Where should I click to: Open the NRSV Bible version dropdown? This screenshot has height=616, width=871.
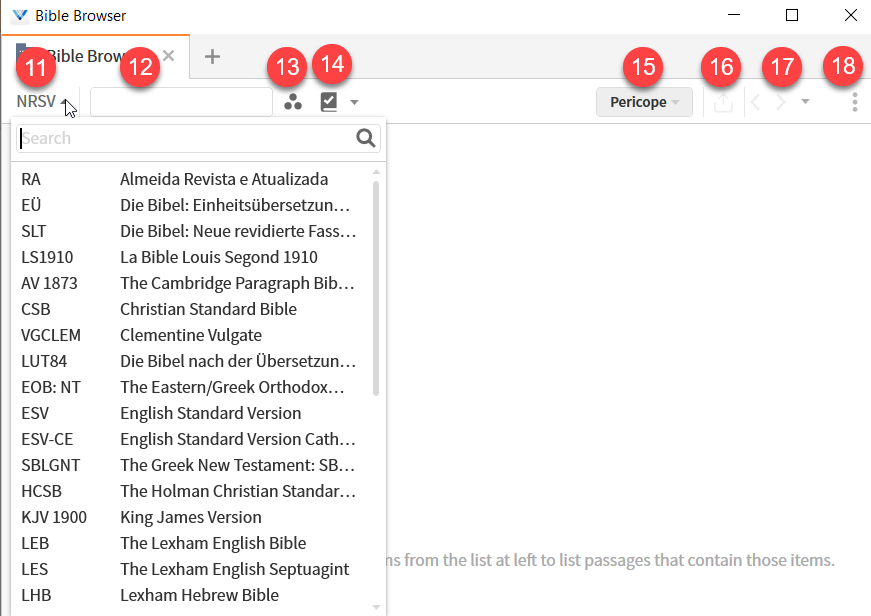(x=42, y=102)
